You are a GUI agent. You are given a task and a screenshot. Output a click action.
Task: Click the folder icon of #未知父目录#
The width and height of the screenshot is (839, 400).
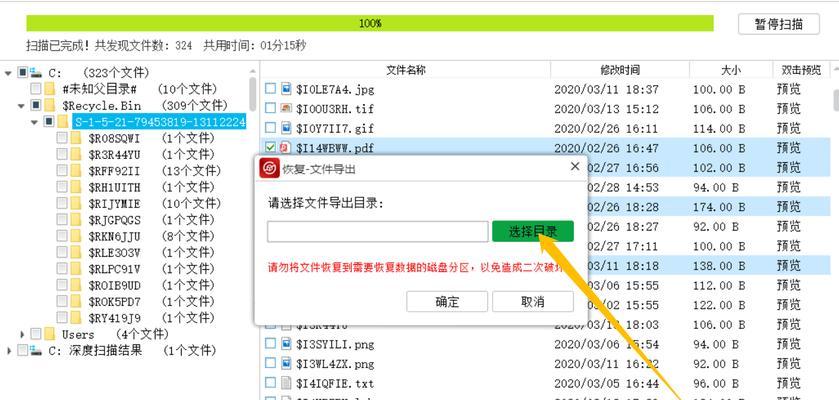[x=50, y=89]
